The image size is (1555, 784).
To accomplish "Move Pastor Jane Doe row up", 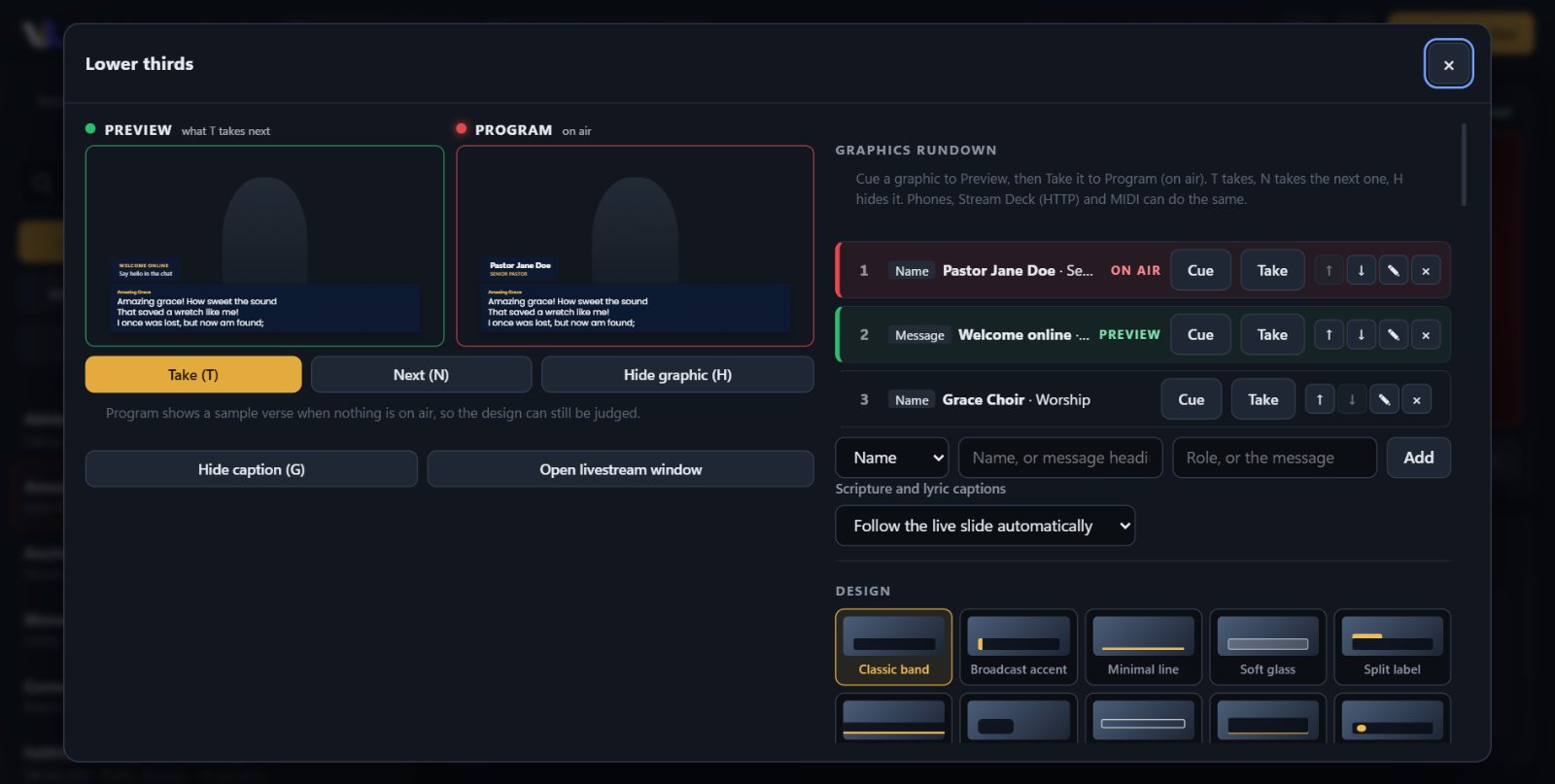I will point(1329,271).
